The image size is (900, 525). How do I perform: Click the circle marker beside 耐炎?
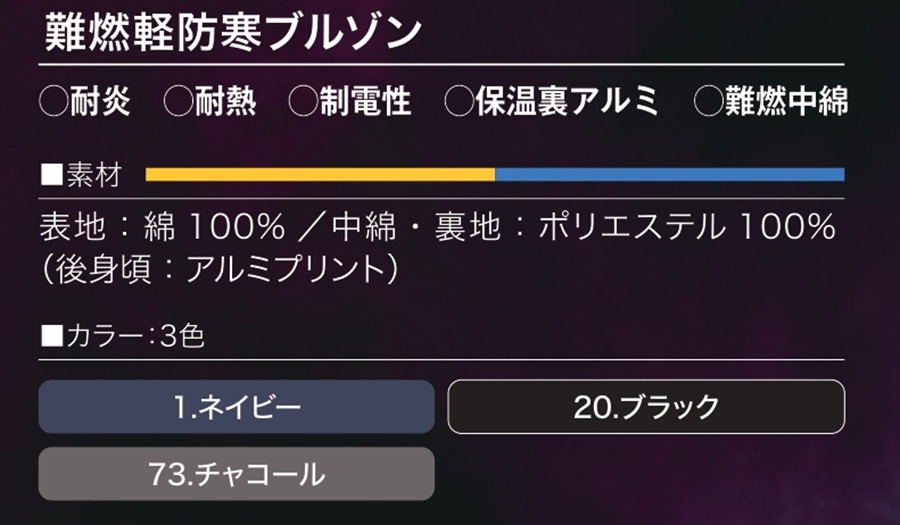point(54,101)
